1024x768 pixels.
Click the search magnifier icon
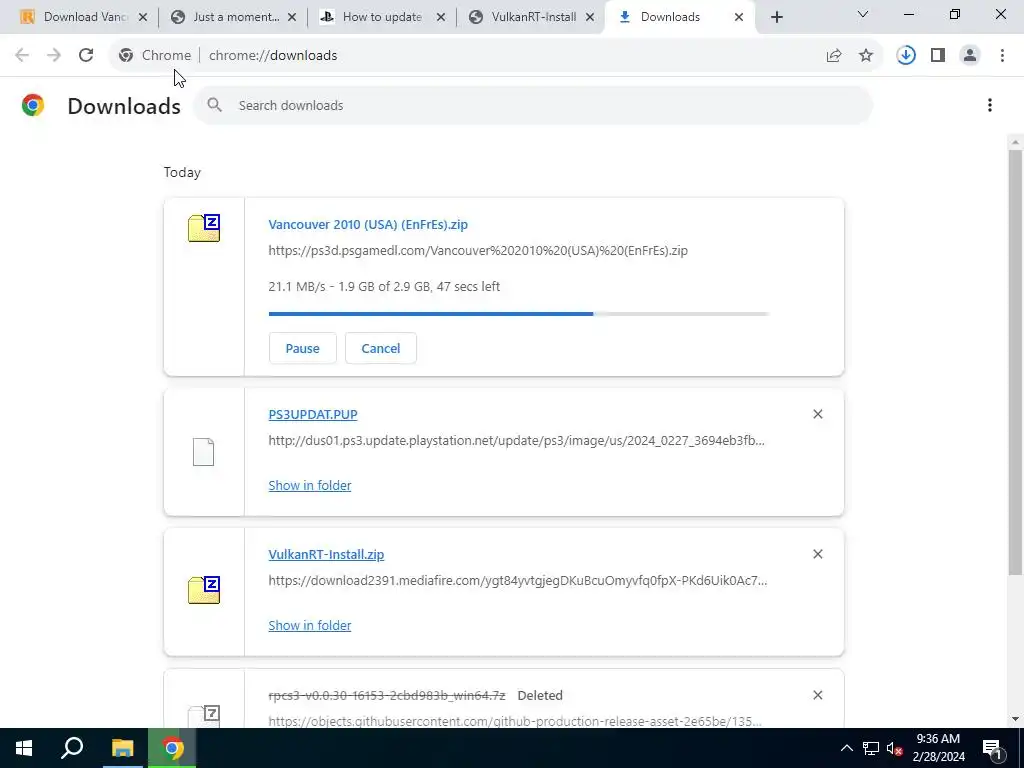[214, 105]
